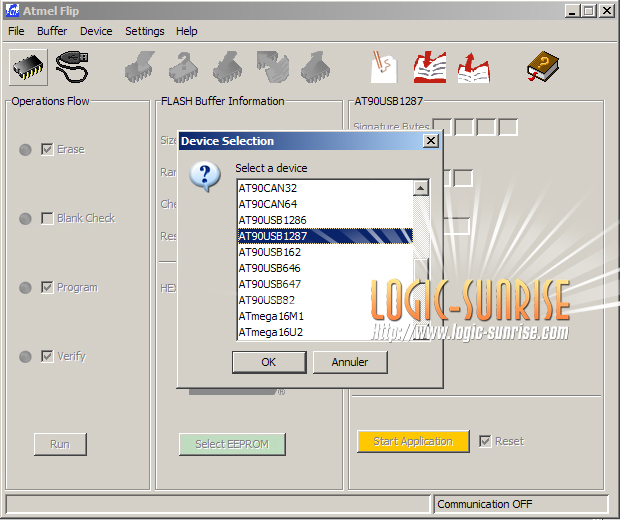The image size is (620, 520).
Task: Click the Atmel Flip title bar app icon
Action: pos(12,11)
